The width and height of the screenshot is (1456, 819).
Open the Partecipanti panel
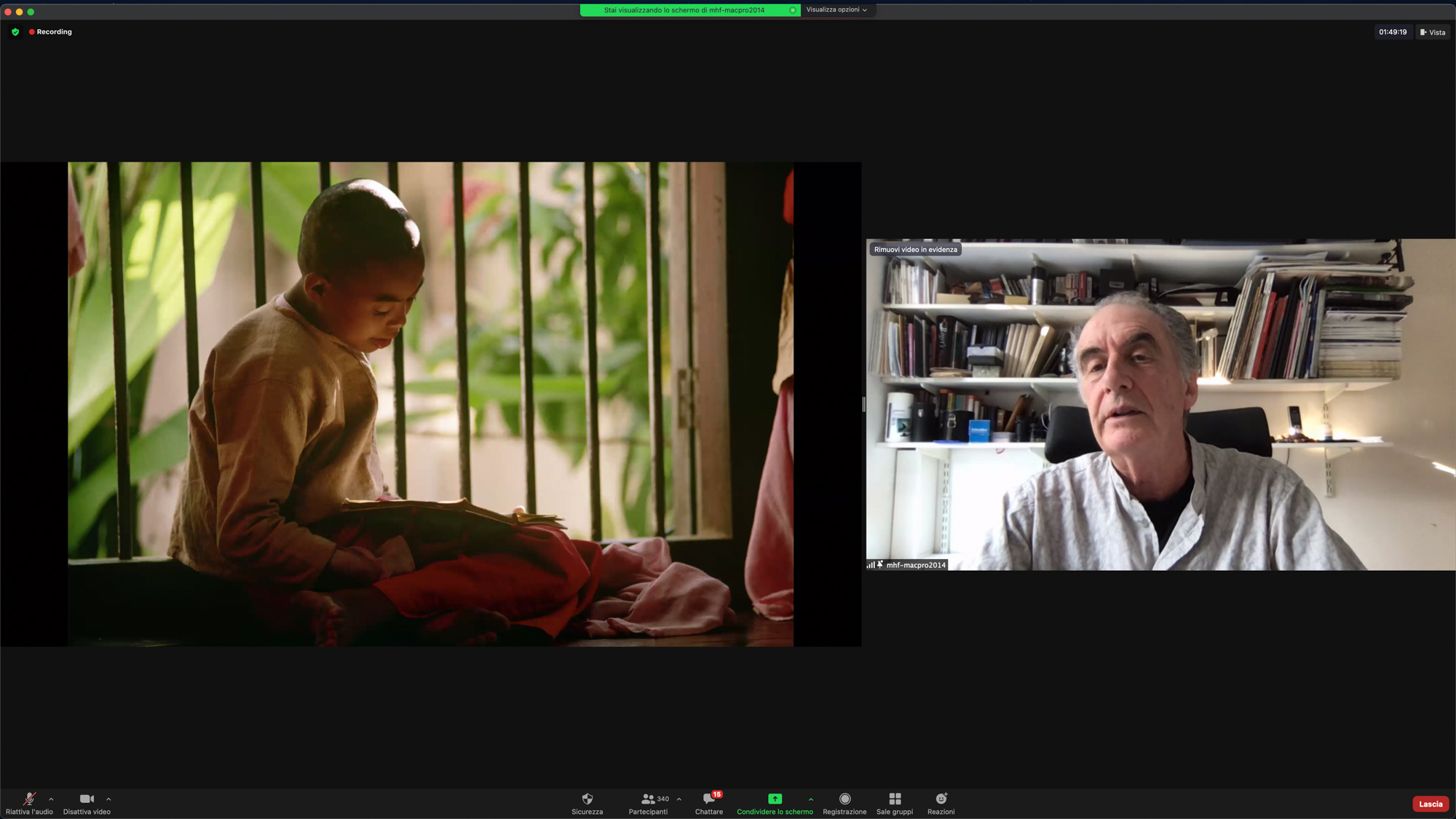click(x=648, y=803)
